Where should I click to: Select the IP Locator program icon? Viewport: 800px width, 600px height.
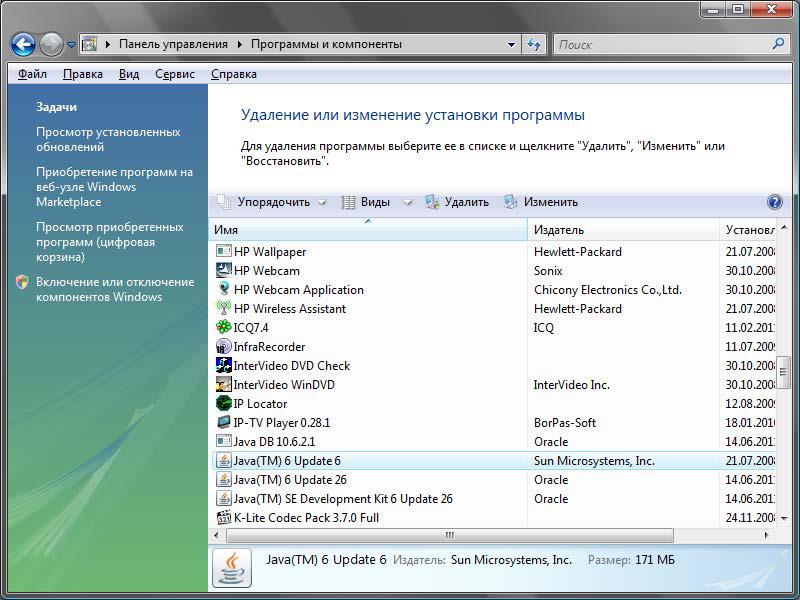pyautogui.click(x=224, y=403)
